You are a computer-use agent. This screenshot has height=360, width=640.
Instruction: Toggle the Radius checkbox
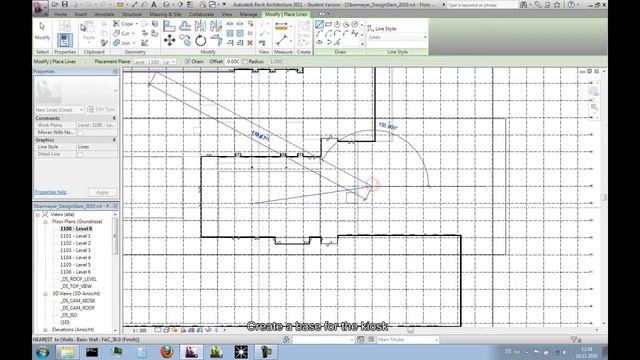click(x=245, y=61)
